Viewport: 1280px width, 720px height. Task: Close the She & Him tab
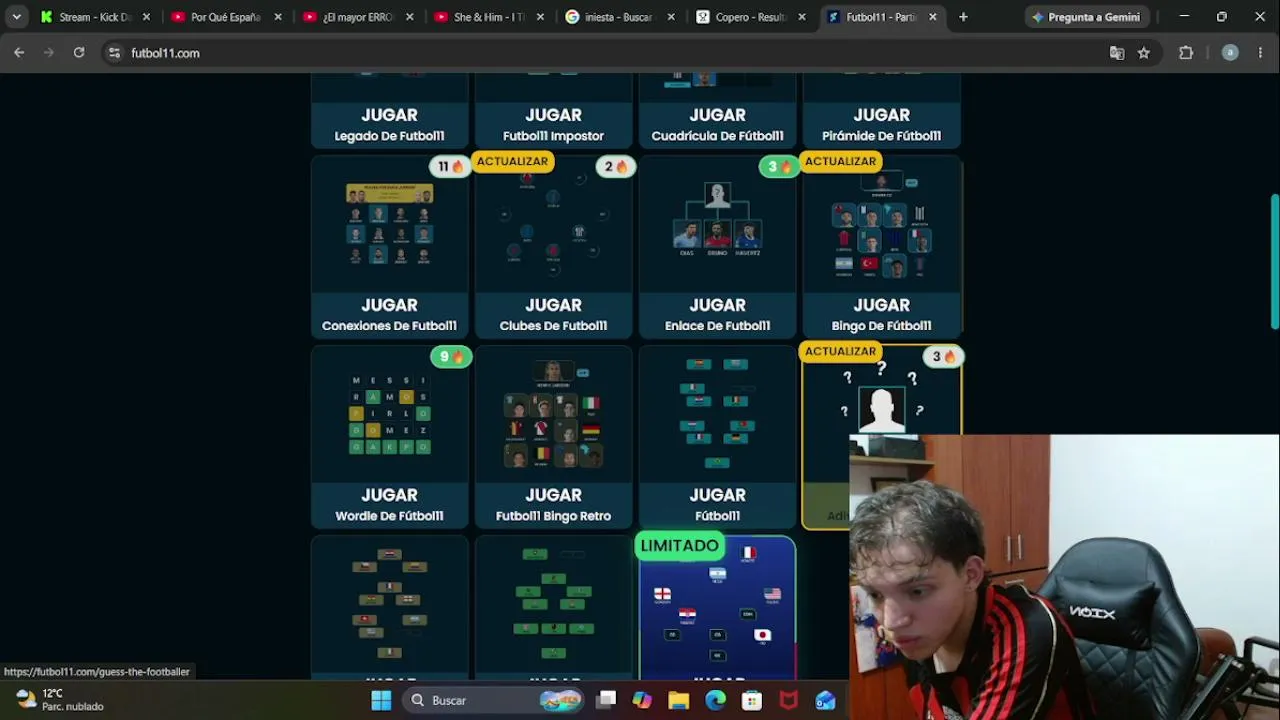(x=540, y=17)
